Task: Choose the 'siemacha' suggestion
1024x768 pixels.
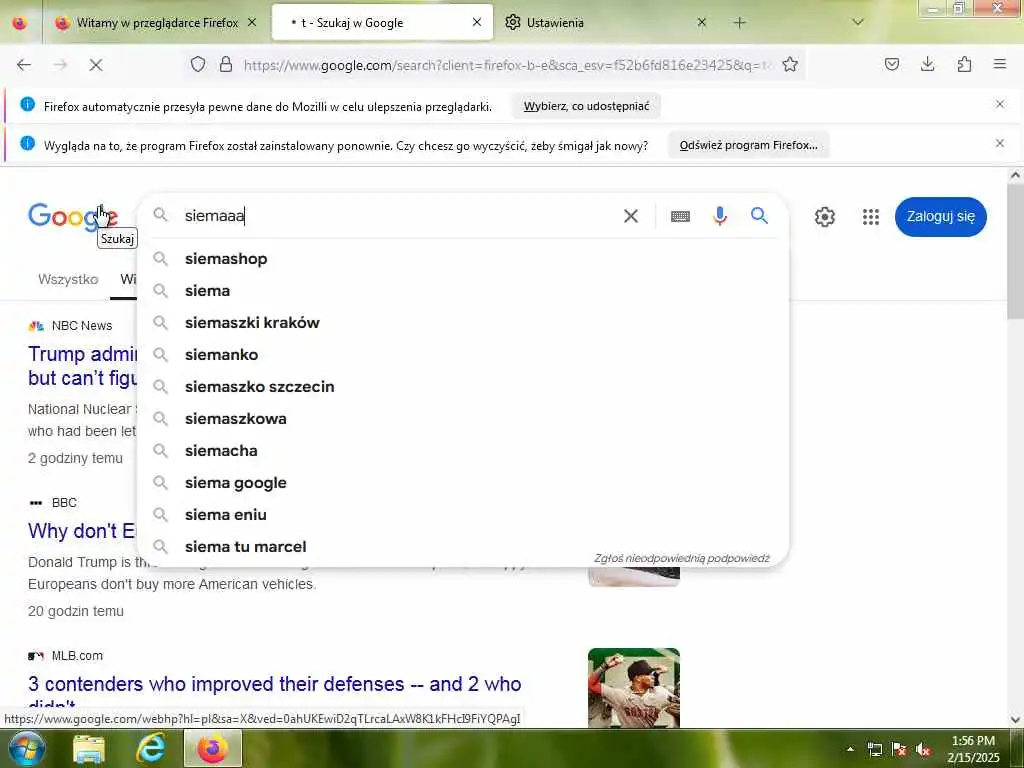Action: (x=464, y=451)
